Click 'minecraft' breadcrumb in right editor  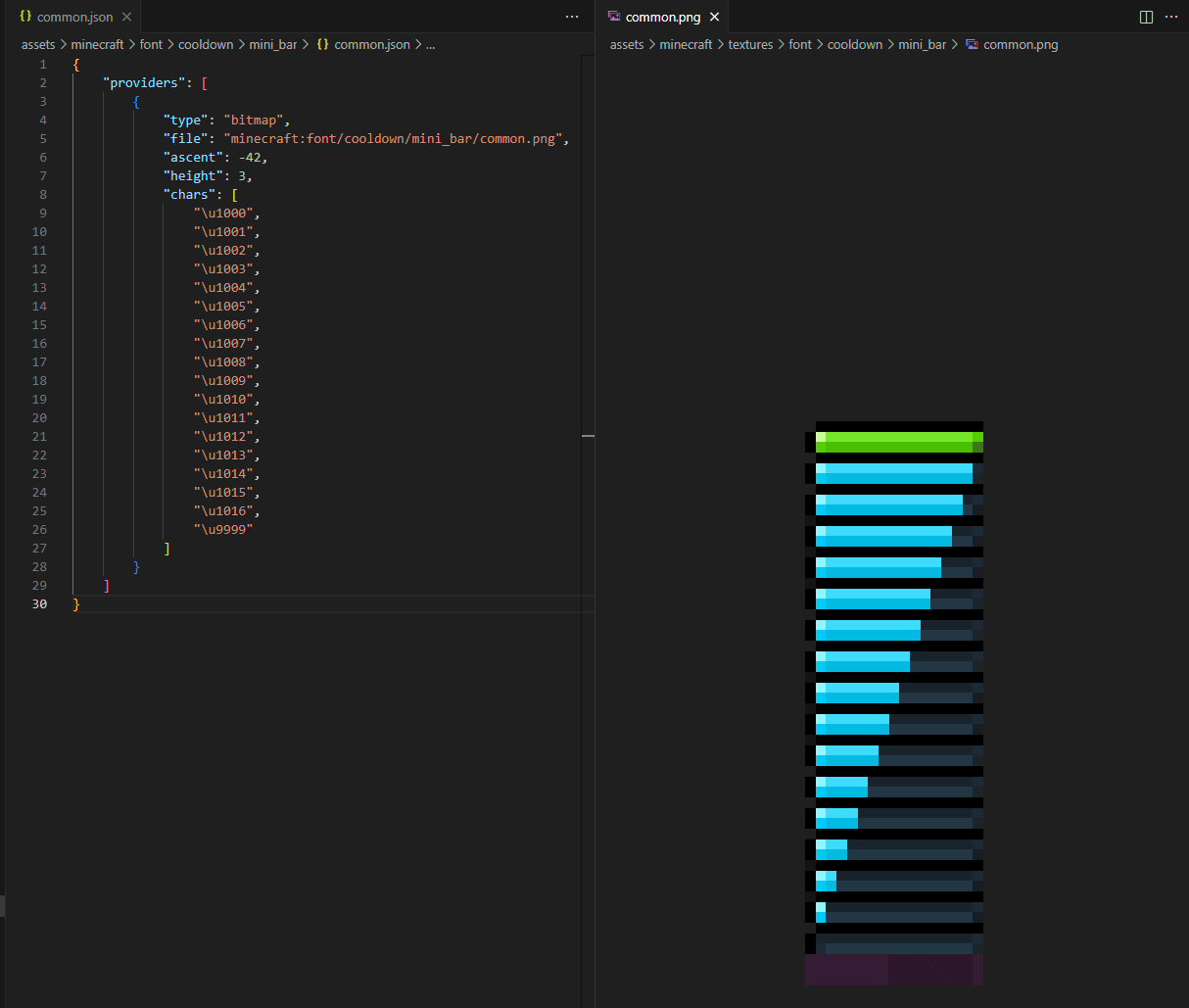(686, 44)
